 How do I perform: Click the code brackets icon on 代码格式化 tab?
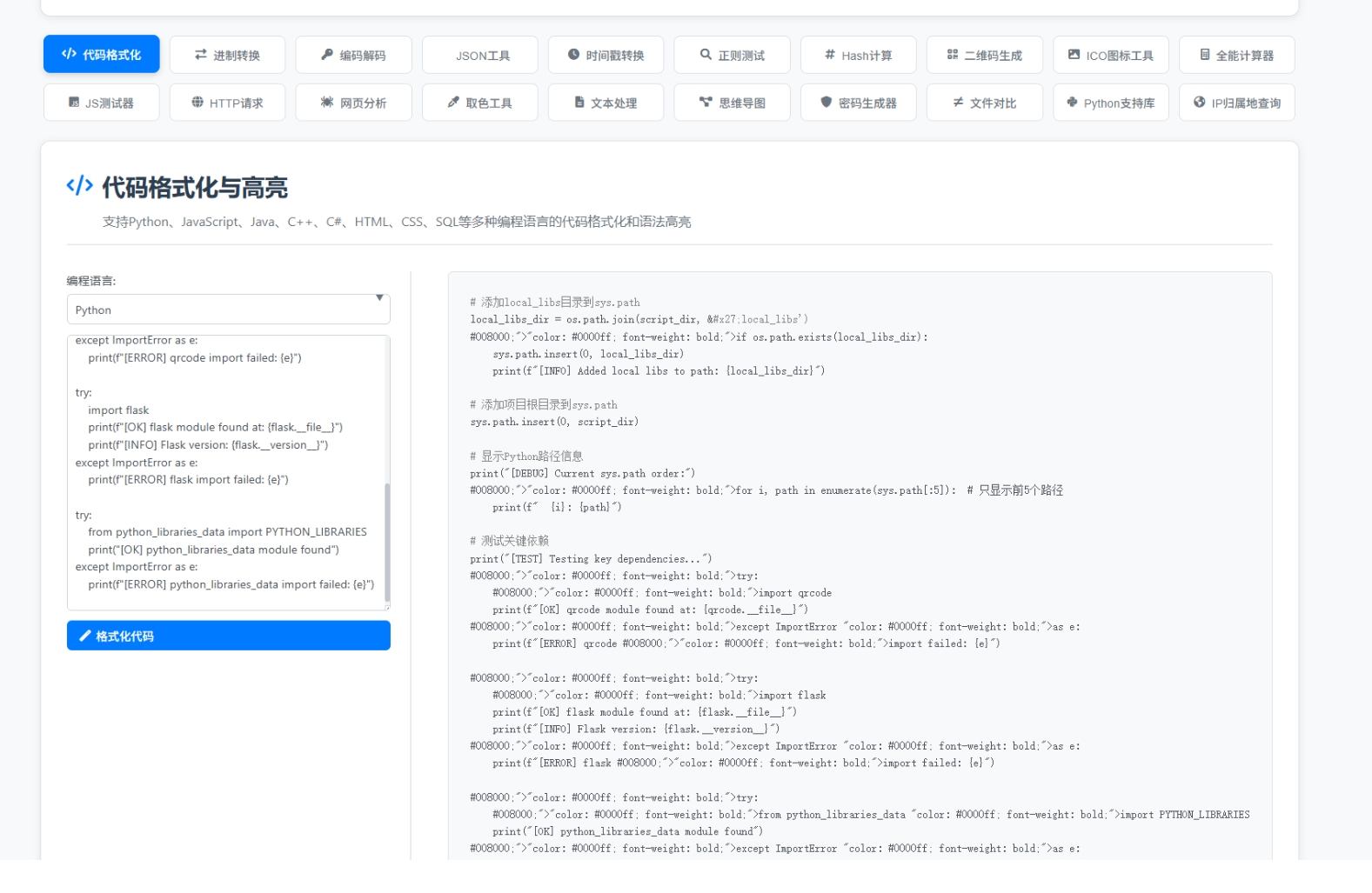pyautogui.click(x=69, y=54)
